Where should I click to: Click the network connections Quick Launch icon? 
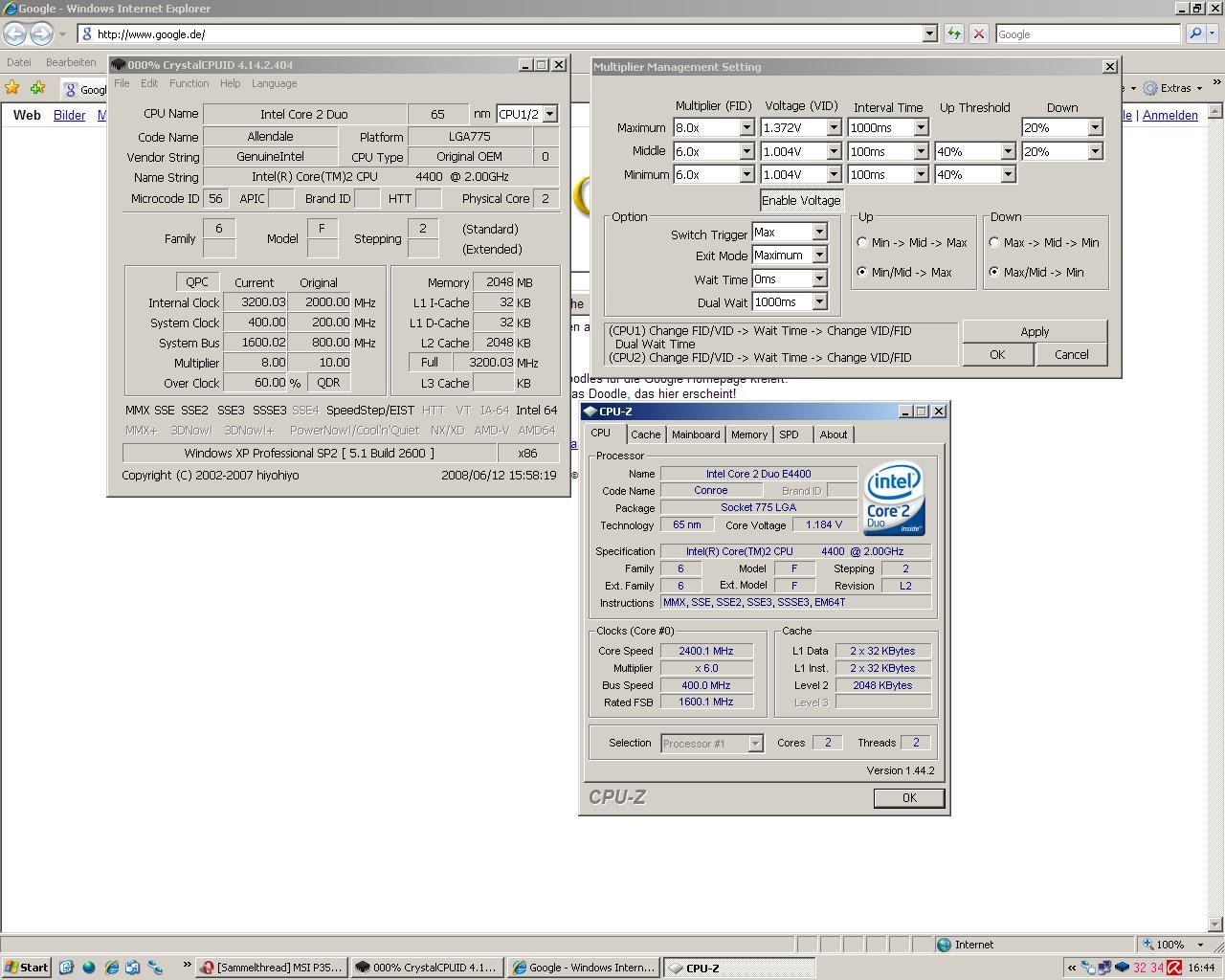(x=155, y=968)
